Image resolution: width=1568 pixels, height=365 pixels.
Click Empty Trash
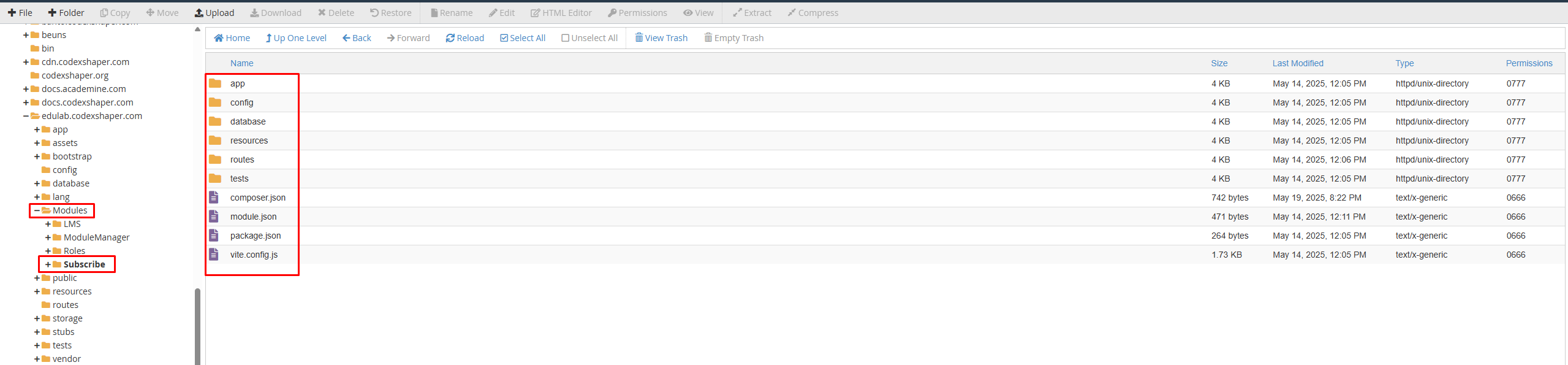pyautogui.click(x=734, y=38)
